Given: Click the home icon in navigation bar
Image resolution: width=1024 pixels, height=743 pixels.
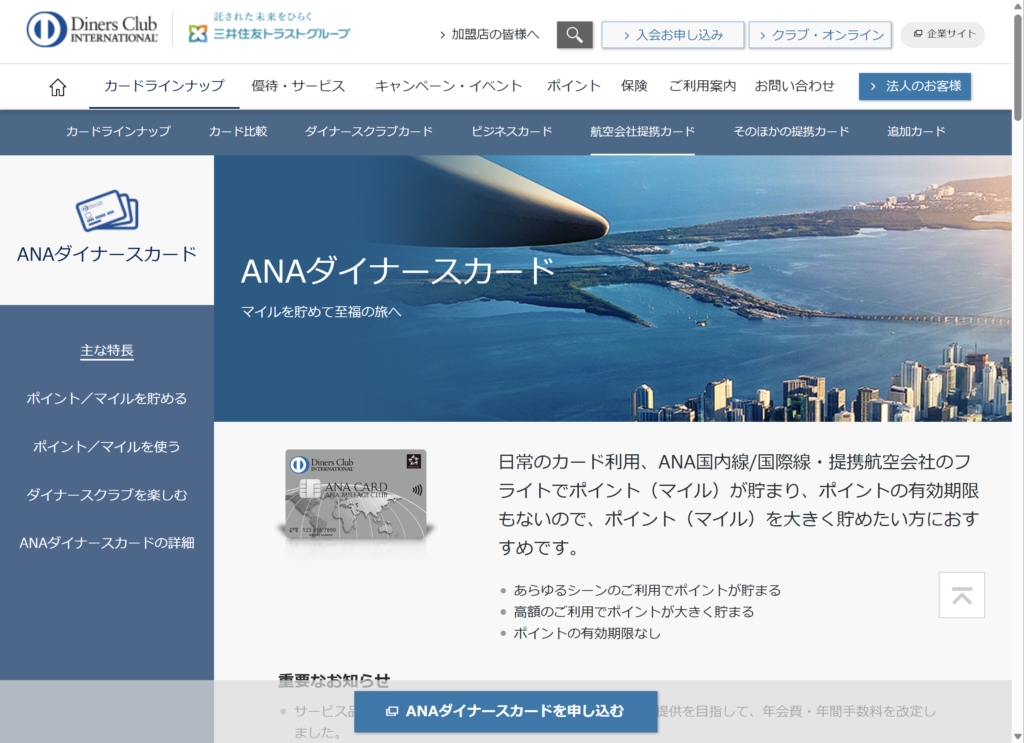Looking at the screenshot, I should (58, 87).
